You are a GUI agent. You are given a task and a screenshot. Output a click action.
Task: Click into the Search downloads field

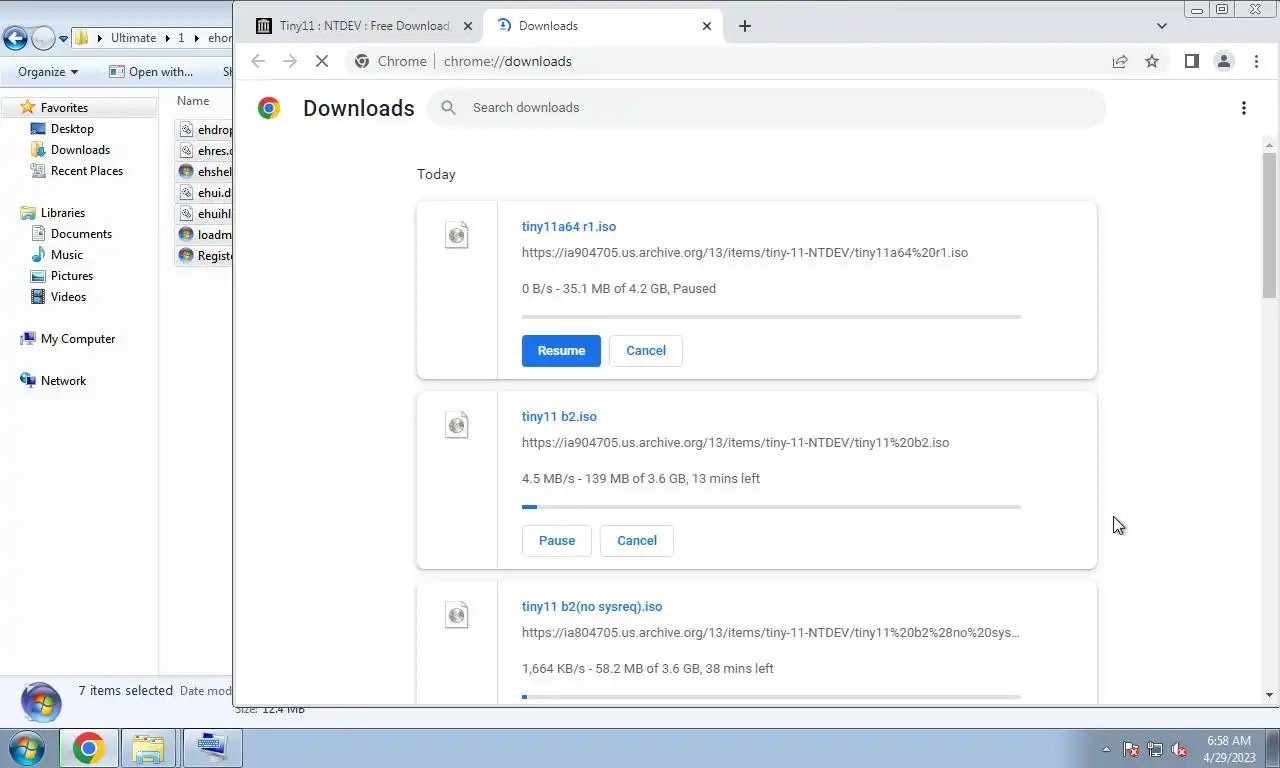[x=766, y=107]
